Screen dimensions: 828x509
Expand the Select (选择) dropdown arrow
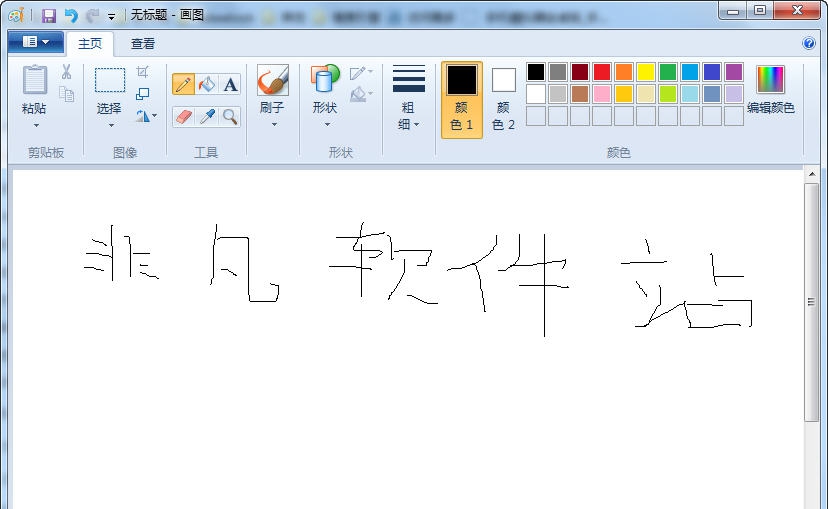(x=111, y=125)
